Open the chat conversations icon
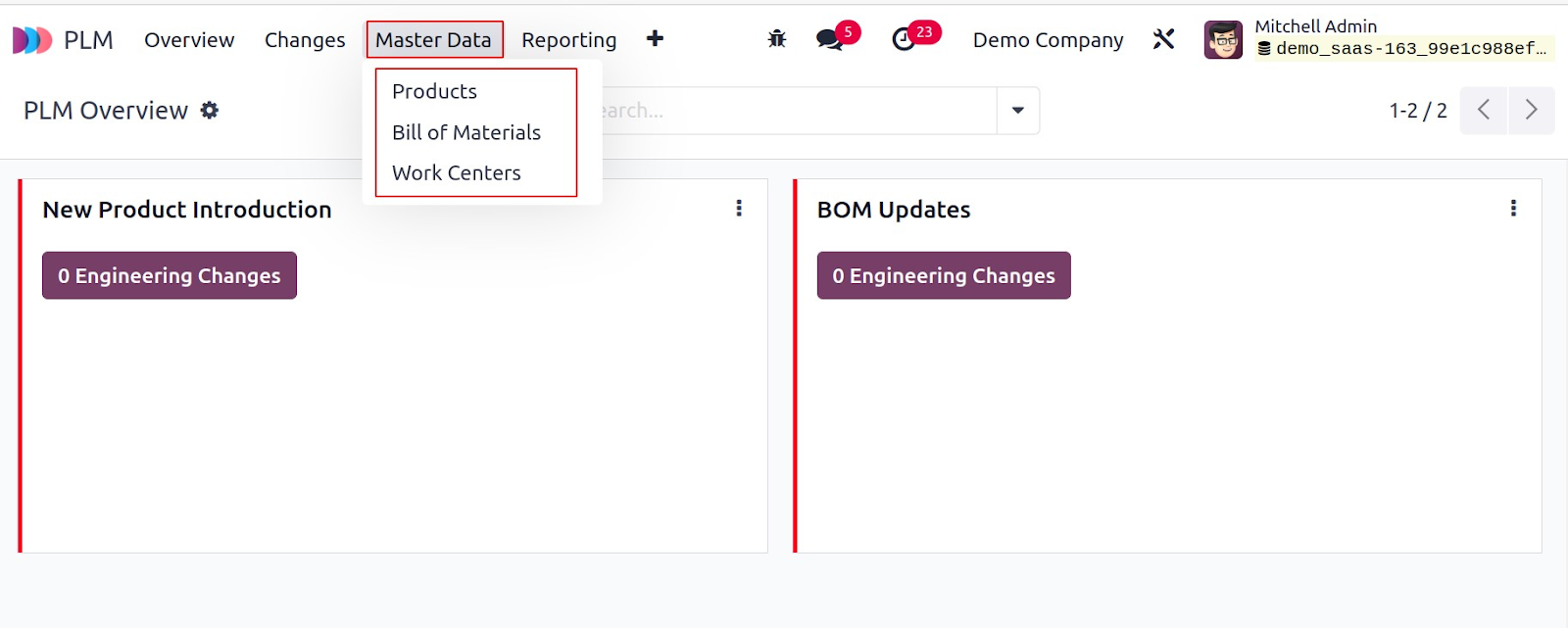 point(829,39)
